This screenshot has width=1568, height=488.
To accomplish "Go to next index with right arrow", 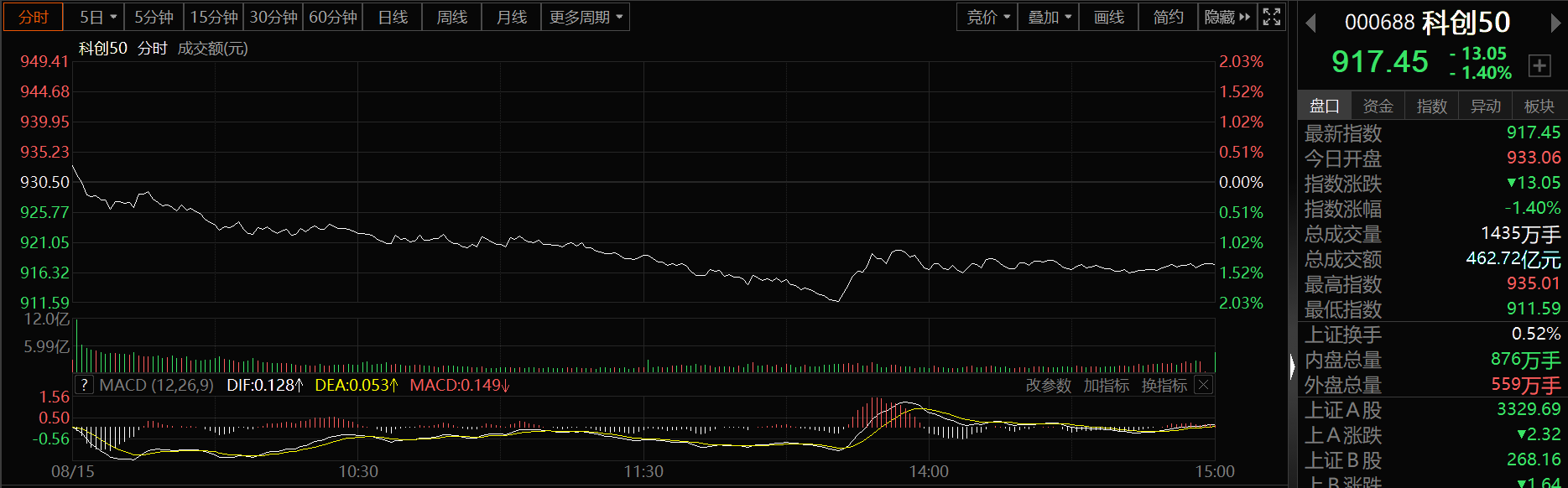I will tap(1555, 23).
